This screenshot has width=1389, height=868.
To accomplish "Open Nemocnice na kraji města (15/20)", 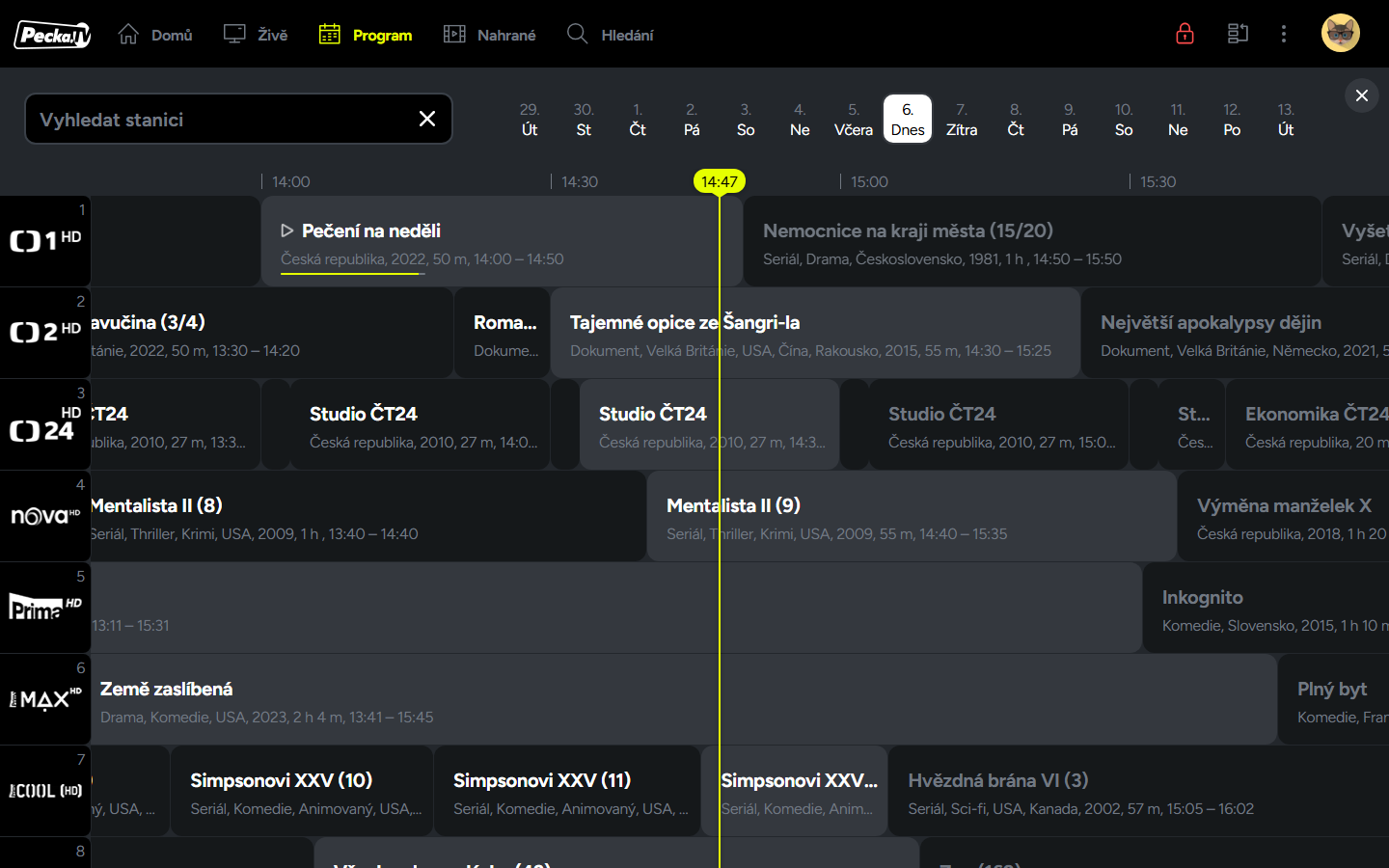I will (x=1032, y=241).
